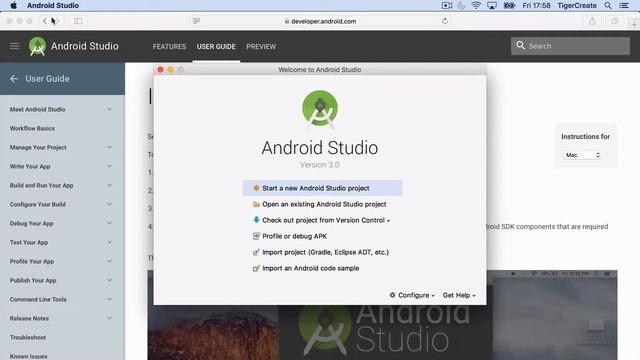
Task: Click the Fri 17:58 clock in menu bar
Action: (536, 5)
